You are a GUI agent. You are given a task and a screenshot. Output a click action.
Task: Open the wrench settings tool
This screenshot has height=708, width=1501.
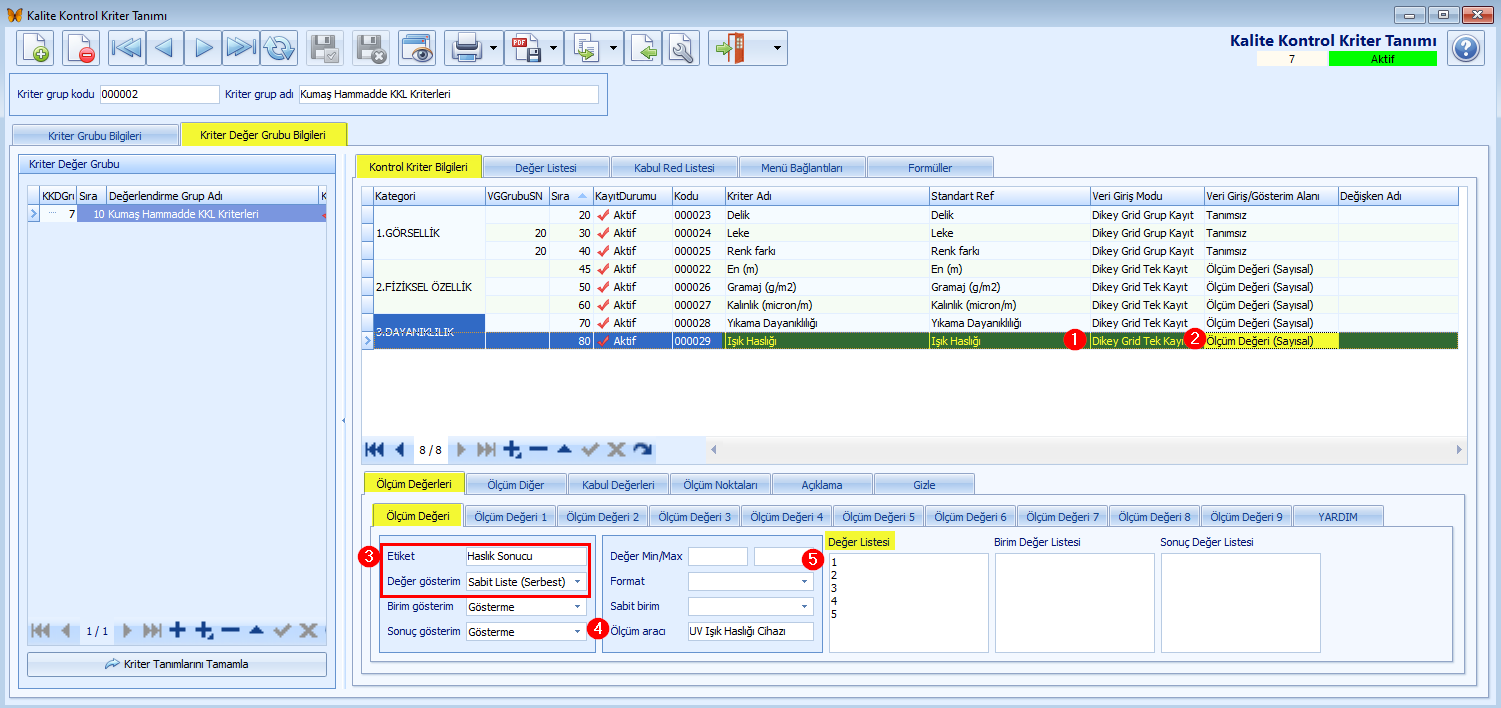pyautogui.click(x=681, y=48)
